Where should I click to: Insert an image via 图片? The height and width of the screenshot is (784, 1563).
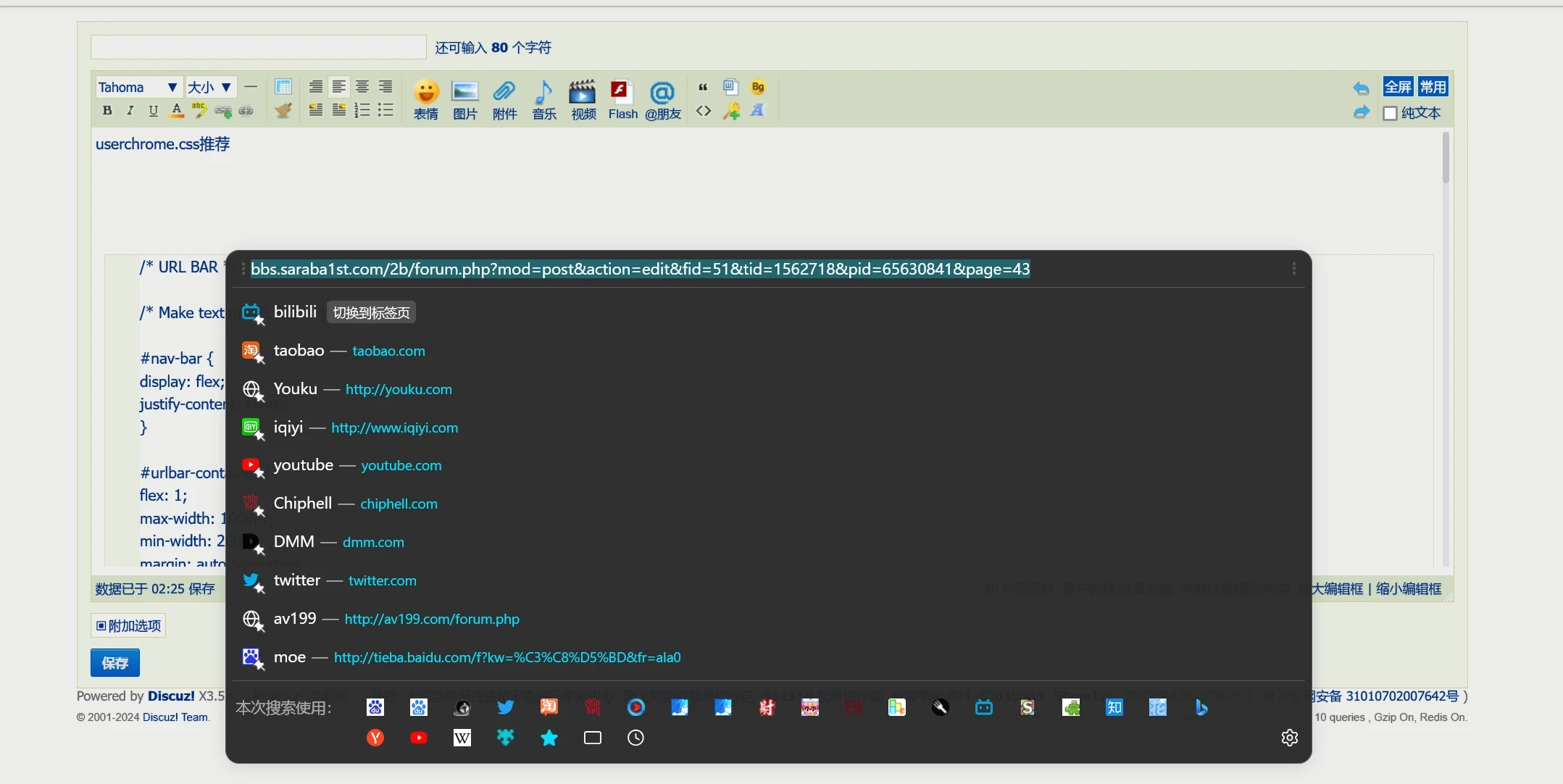(465, 100)
